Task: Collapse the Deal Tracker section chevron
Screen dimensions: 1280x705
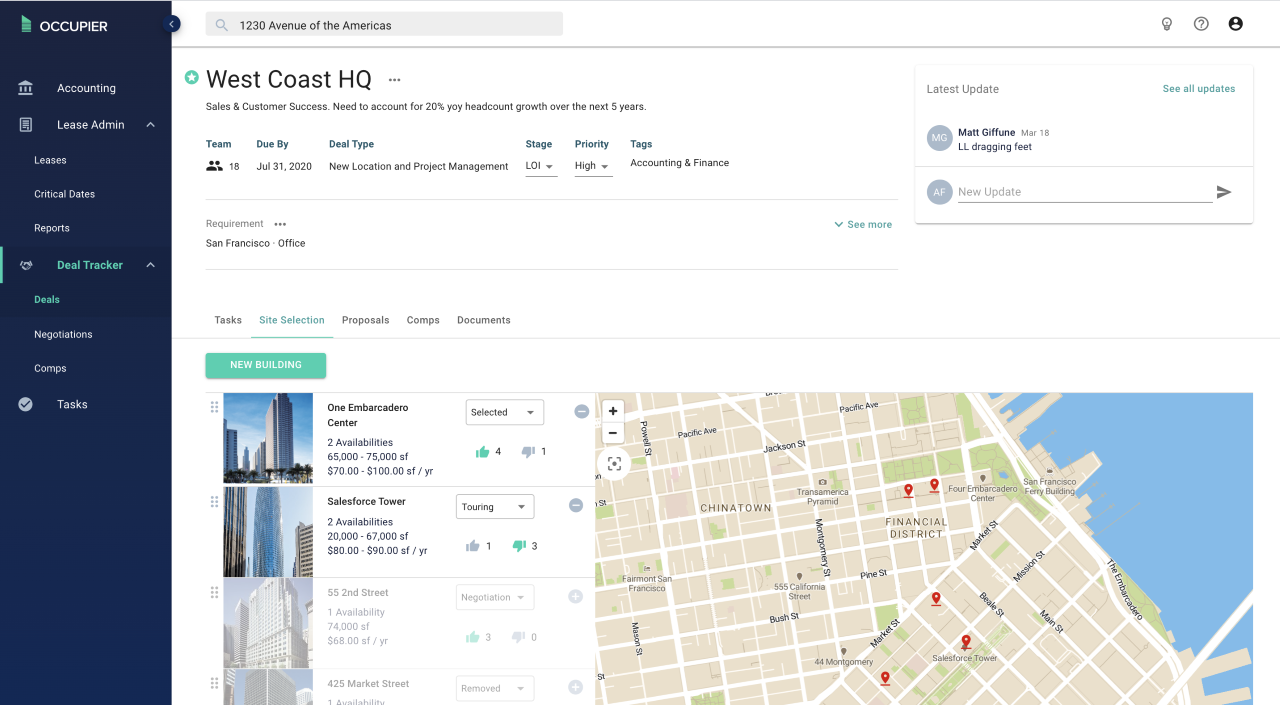Action: 151,265
